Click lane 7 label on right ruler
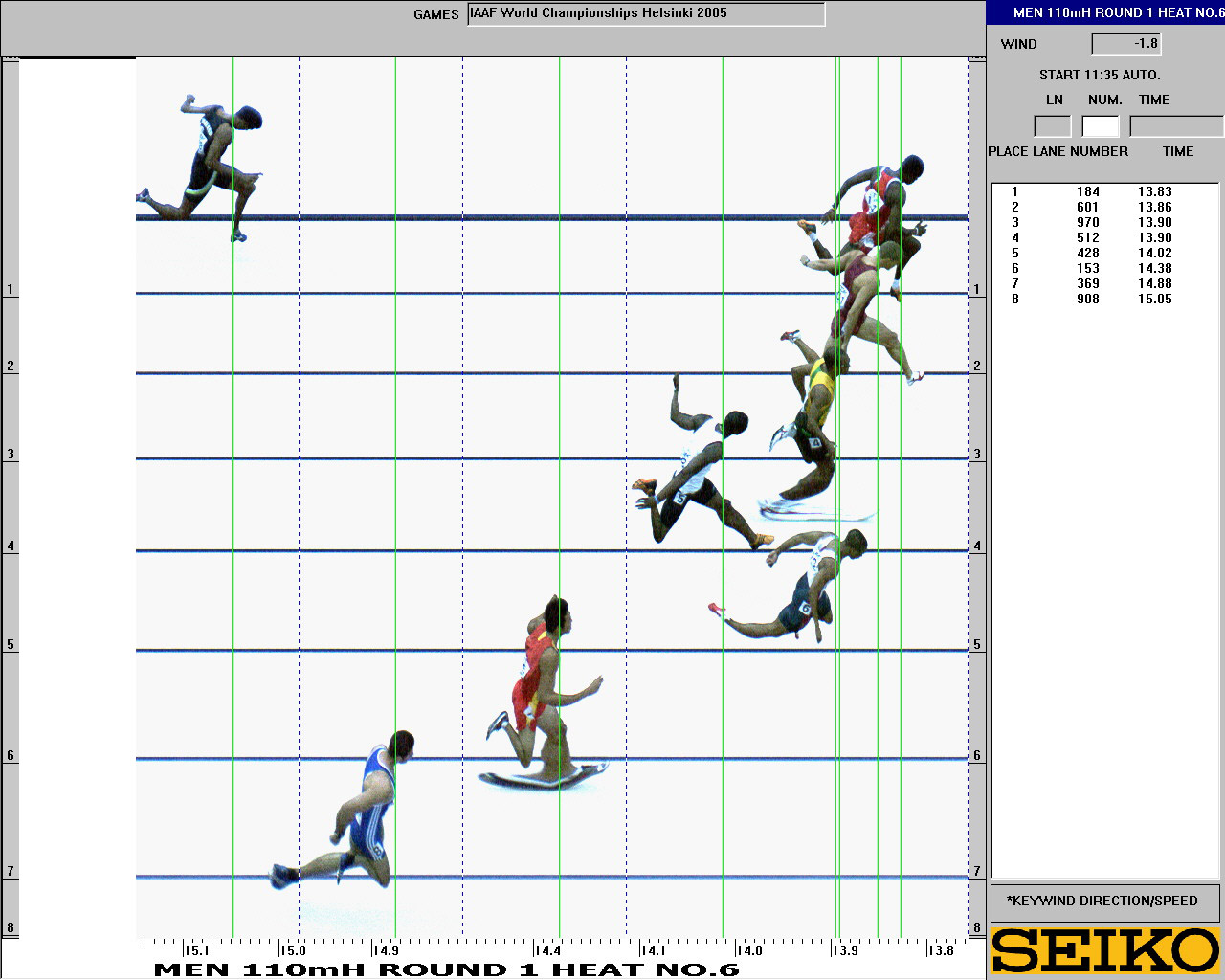Screen dimensions: 1225x980 coord(977,871)
